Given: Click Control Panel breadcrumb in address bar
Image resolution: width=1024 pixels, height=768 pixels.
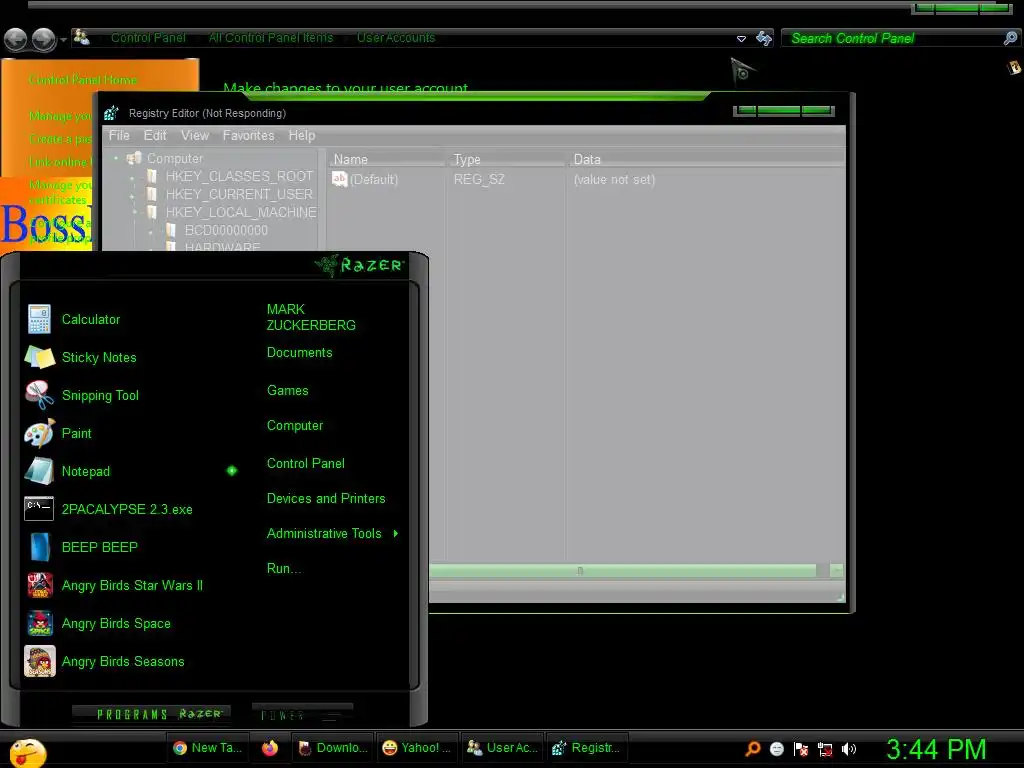Looking at the screenshot, I should [x=148, y=38].
